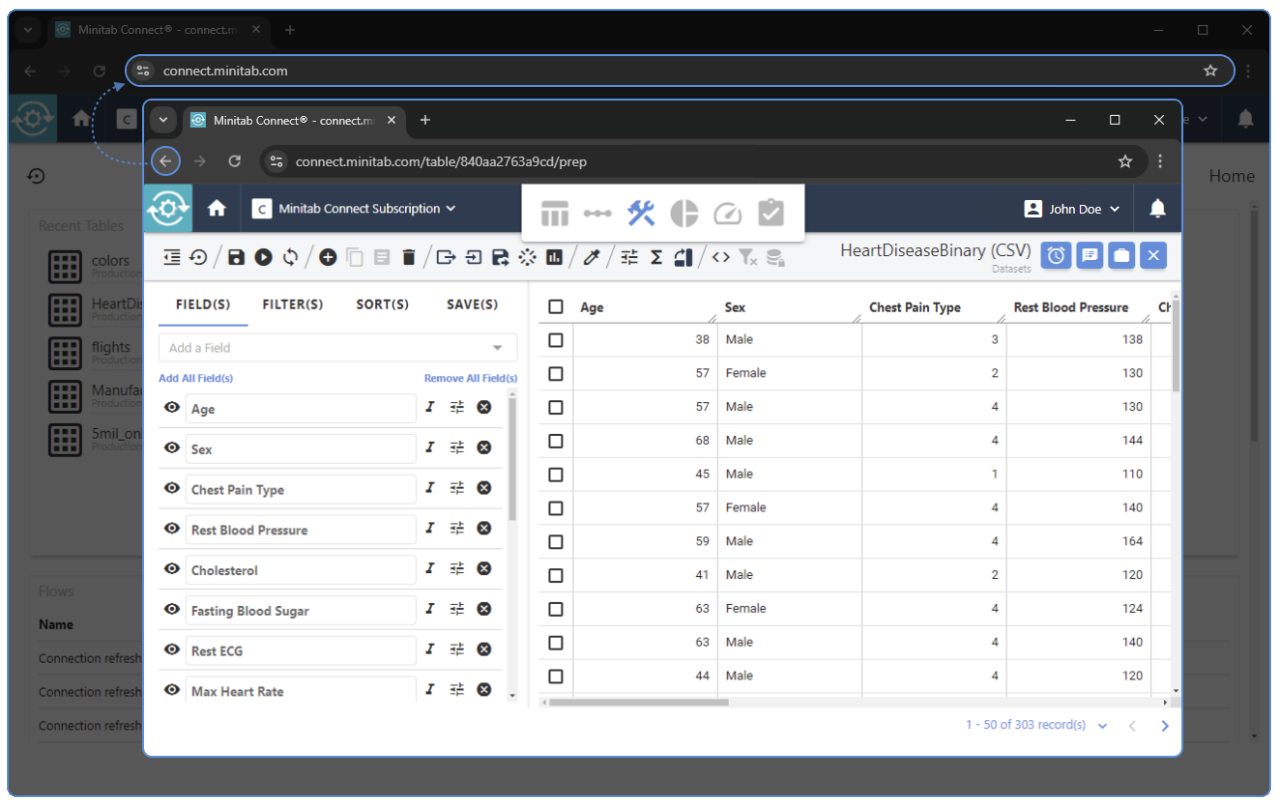Screen dimensions: 1280x807
Task: Click the trash delete icon in toolbar
Action: (408, 258)
